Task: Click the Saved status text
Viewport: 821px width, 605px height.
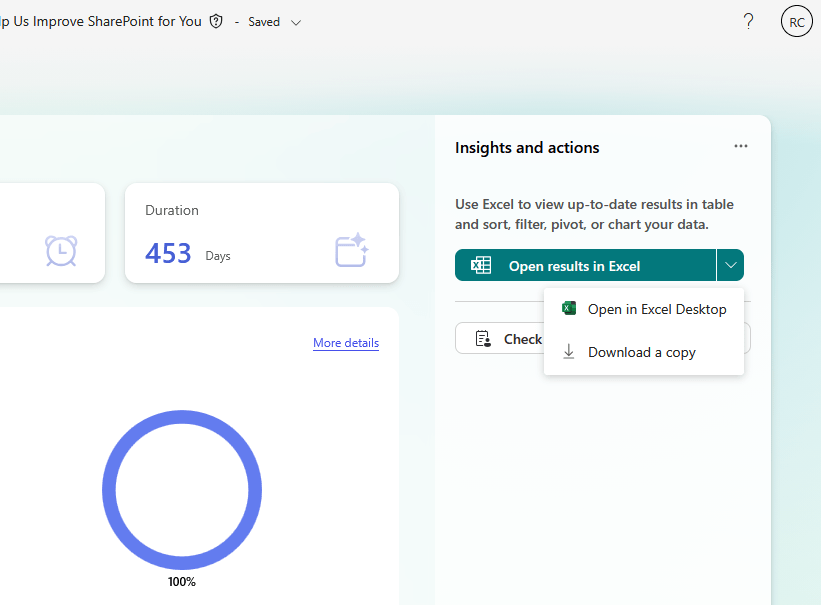Action: click(x=264, y=22)
